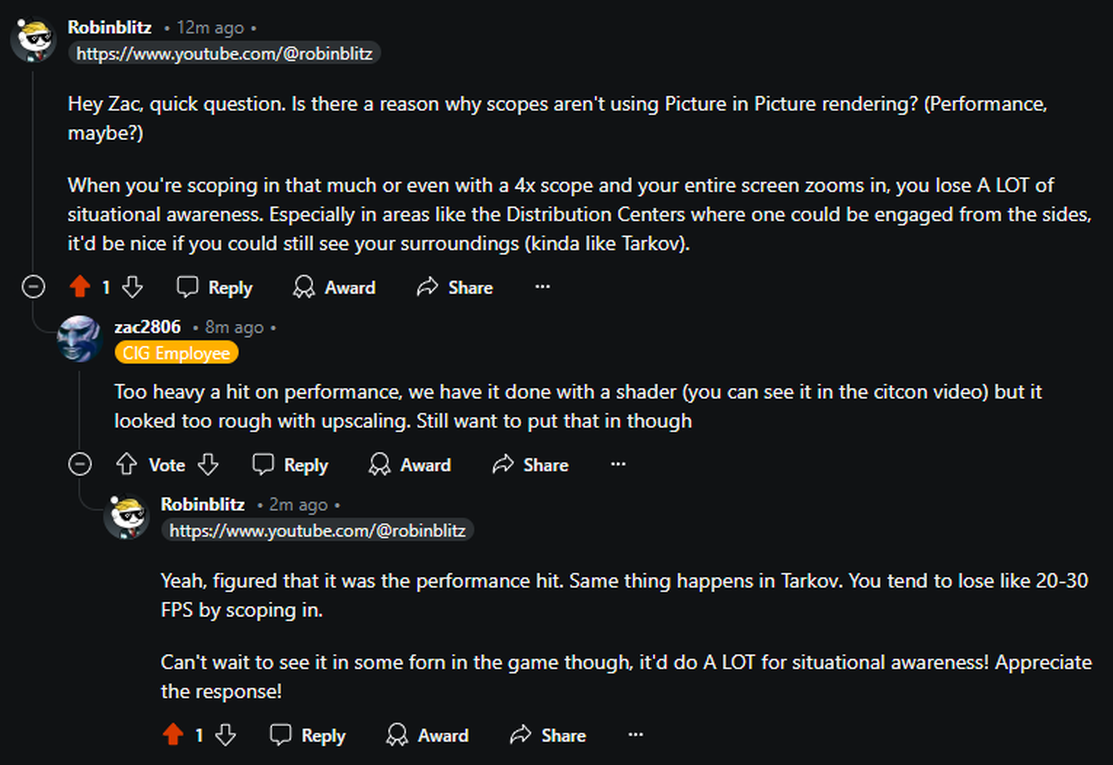
Task: Open zac2806's user profile name
Action: (147, 327)
